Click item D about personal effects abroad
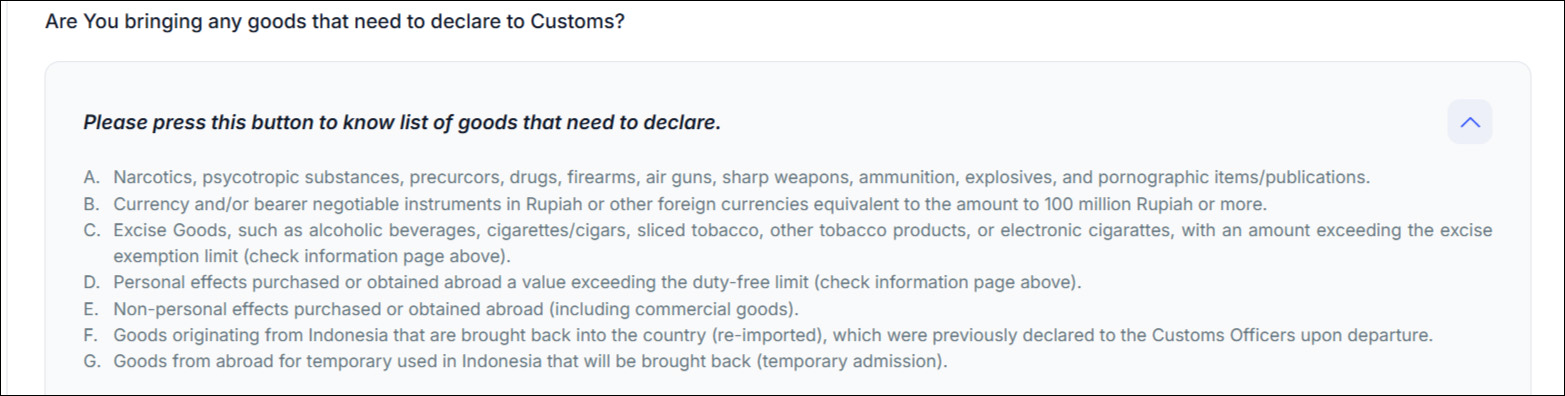 point(597,282)
